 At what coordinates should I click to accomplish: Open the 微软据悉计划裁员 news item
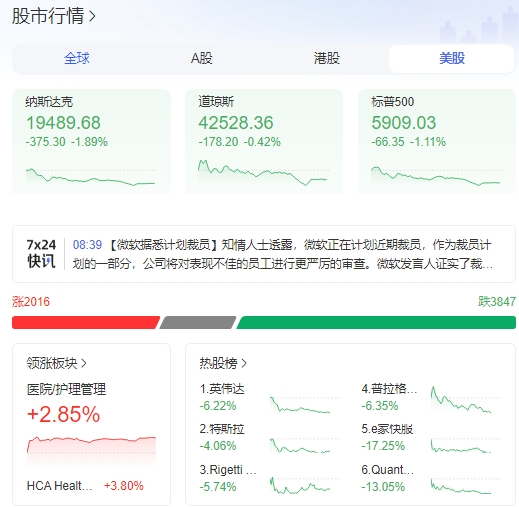click(x=283, y=254)
